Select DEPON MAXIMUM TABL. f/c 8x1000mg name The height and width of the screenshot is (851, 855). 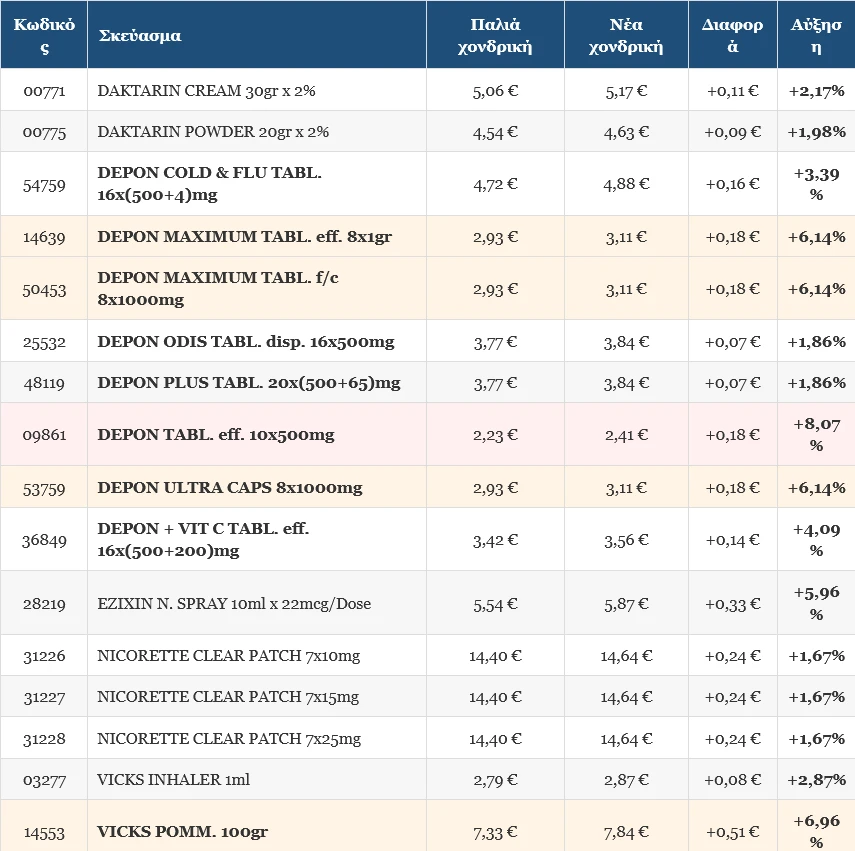pos(218,288)
